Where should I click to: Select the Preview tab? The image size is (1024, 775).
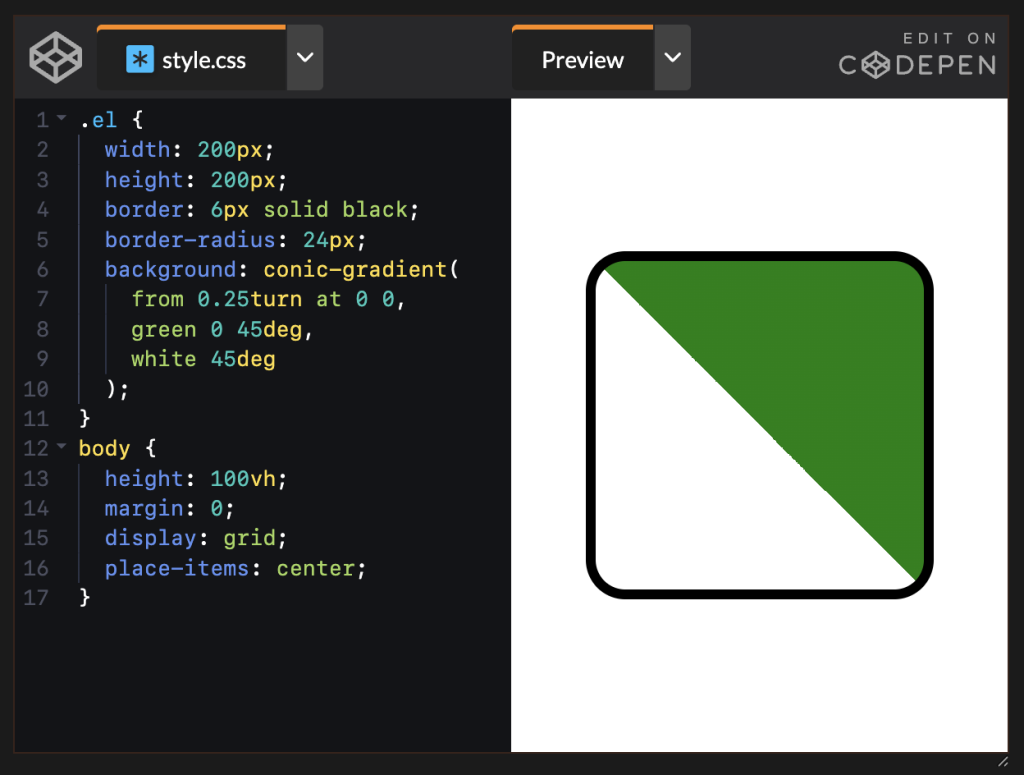point(583,58)
